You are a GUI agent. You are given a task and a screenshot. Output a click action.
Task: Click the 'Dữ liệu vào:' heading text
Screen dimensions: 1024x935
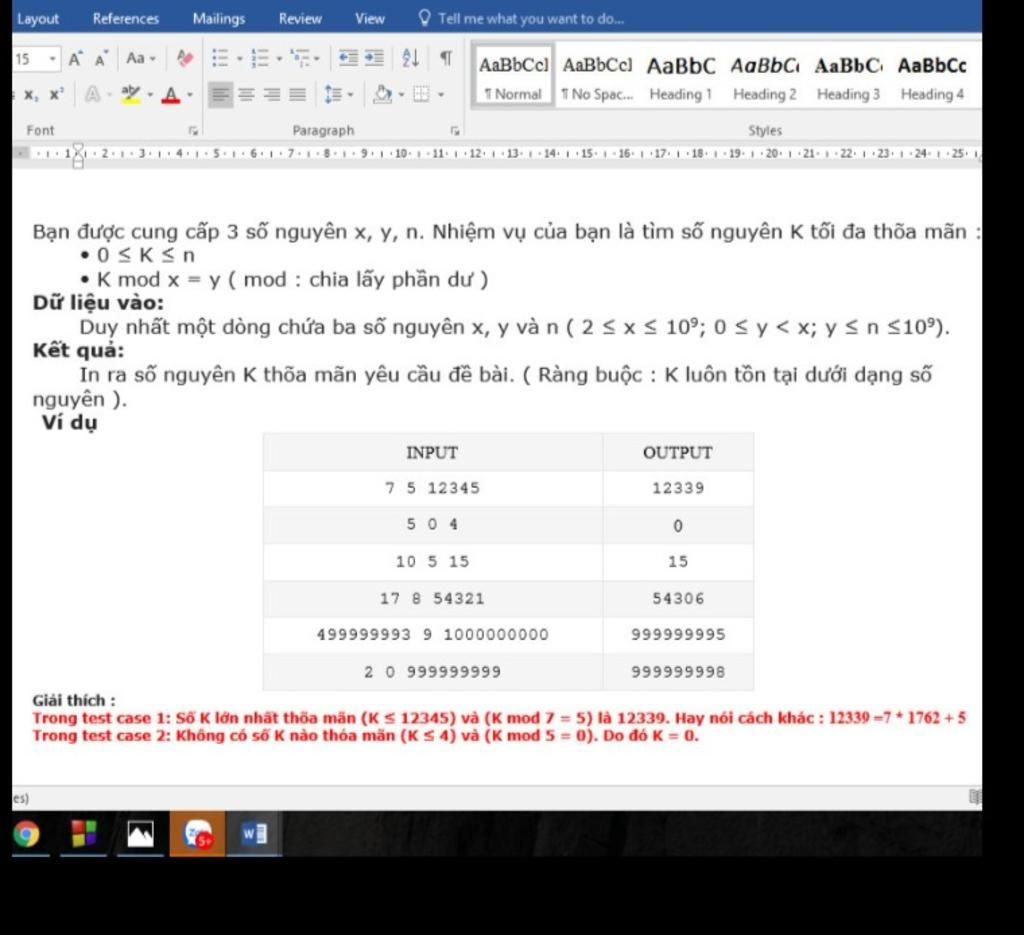99,303
